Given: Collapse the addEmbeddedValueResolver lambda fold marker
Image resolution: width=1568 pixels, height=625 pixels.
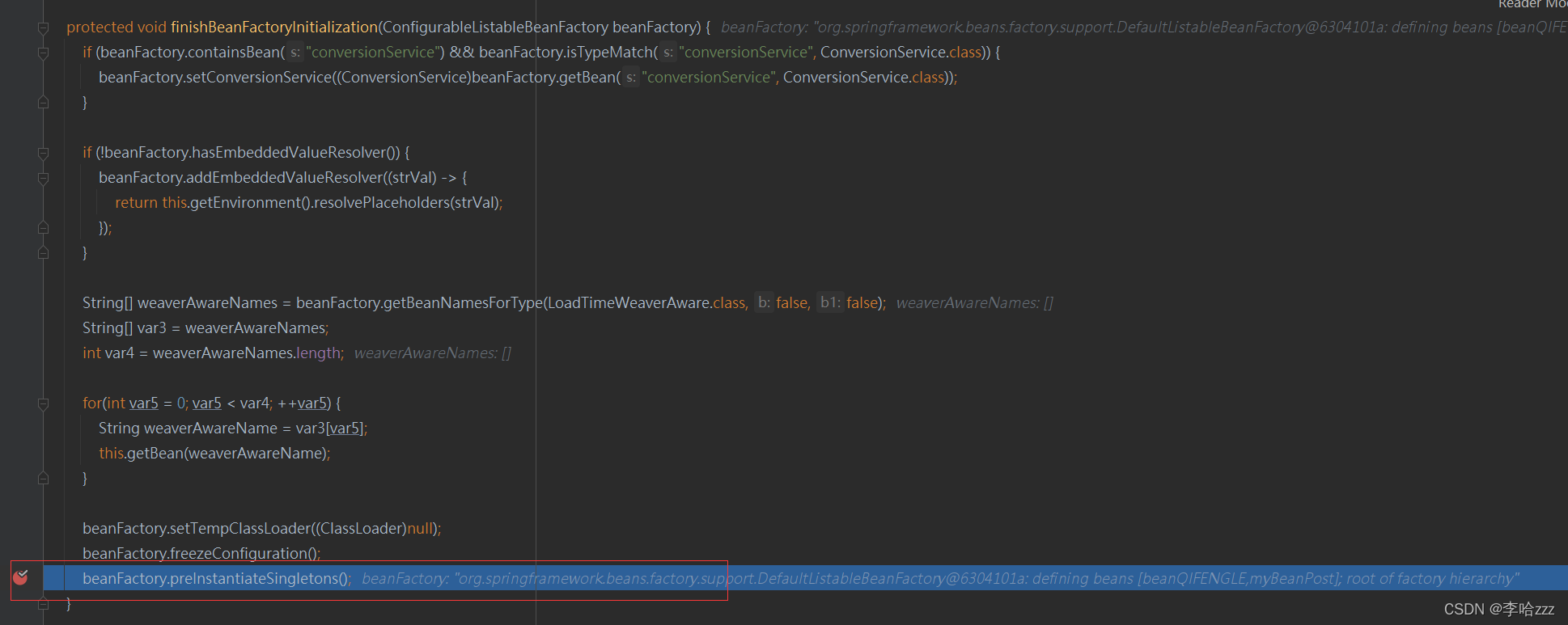Looking at the screenshot, I should tap(44, 179).
